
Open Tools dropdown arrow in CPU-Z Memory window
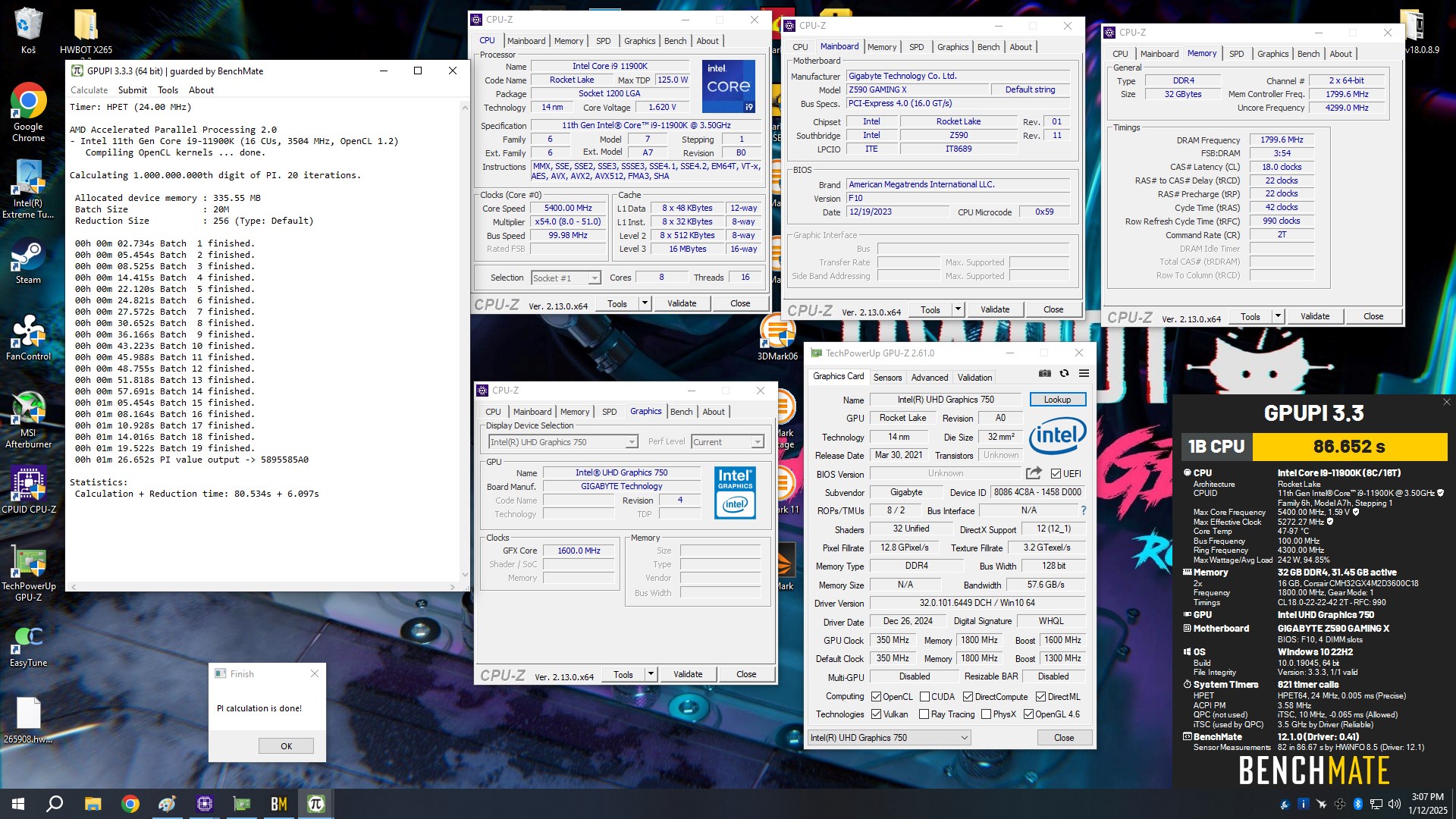click(x=1278, y=316)
